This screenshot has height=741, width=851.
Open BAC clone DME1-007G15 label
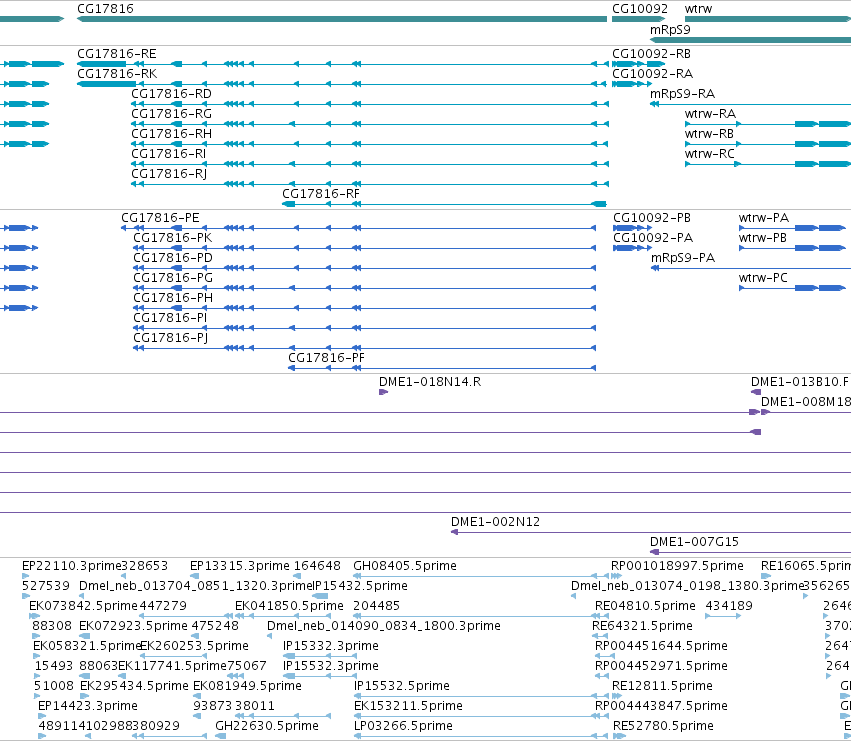[694, 542]
